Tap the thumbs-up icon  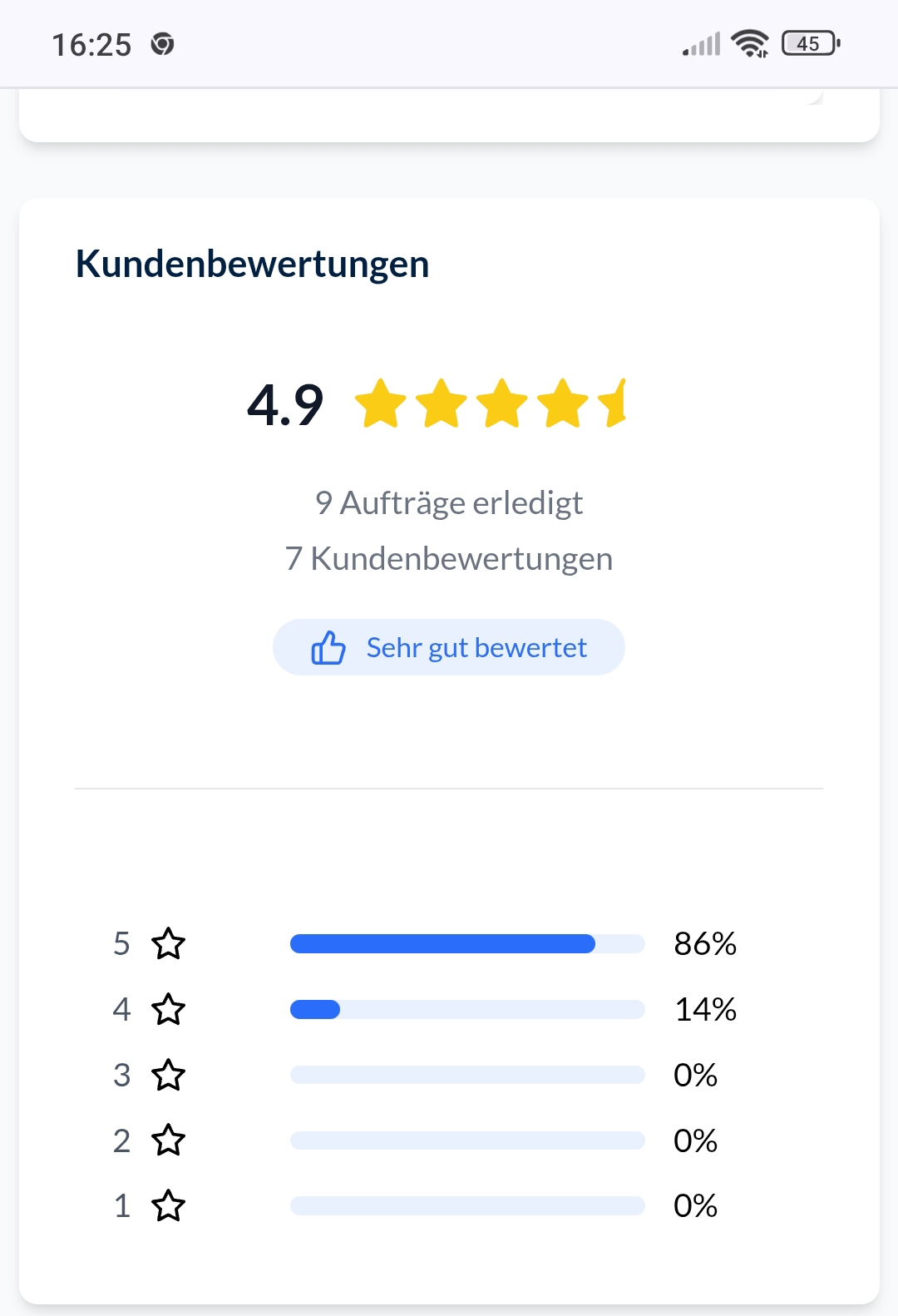click(328, 647)
